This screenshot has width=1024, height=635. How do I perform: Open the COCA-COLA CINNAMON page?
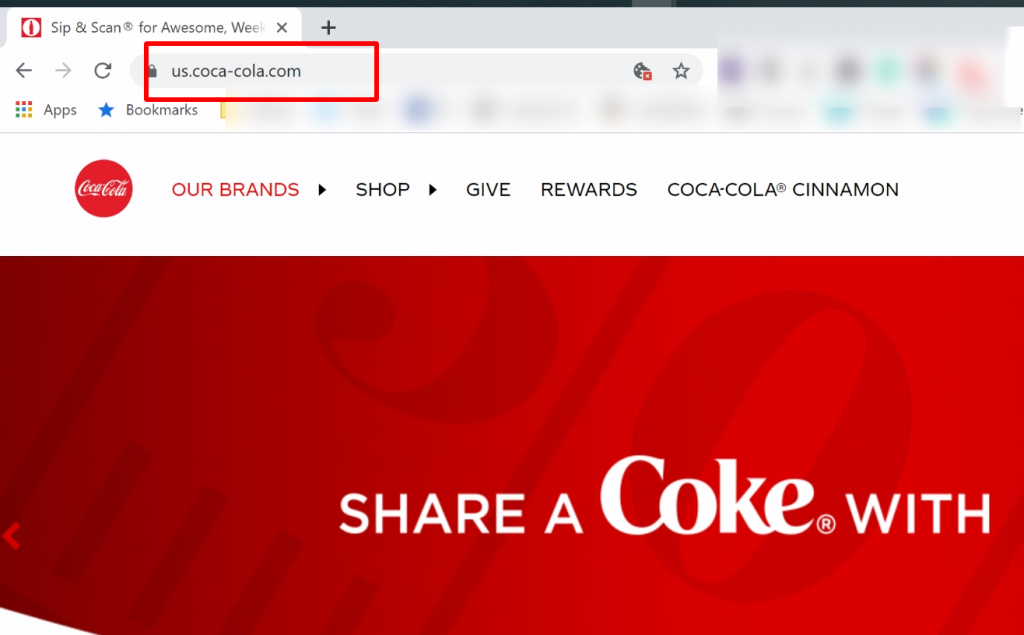(783, 189)
